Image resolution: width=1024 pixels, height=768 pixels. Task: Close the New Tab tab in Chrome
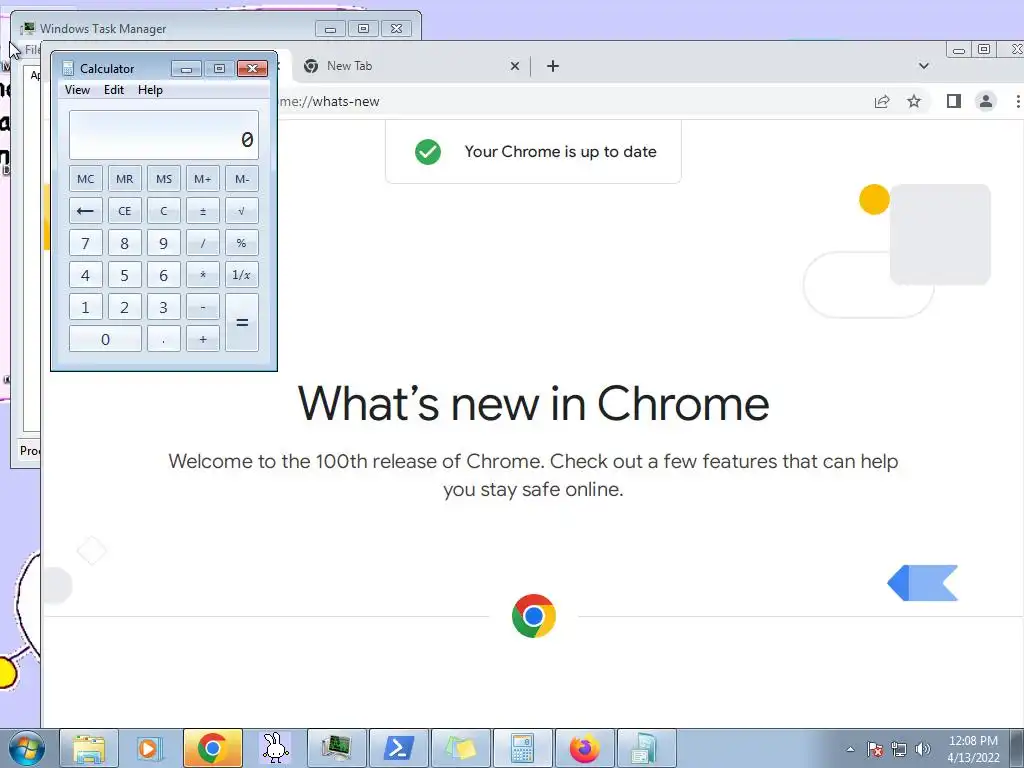515,66
